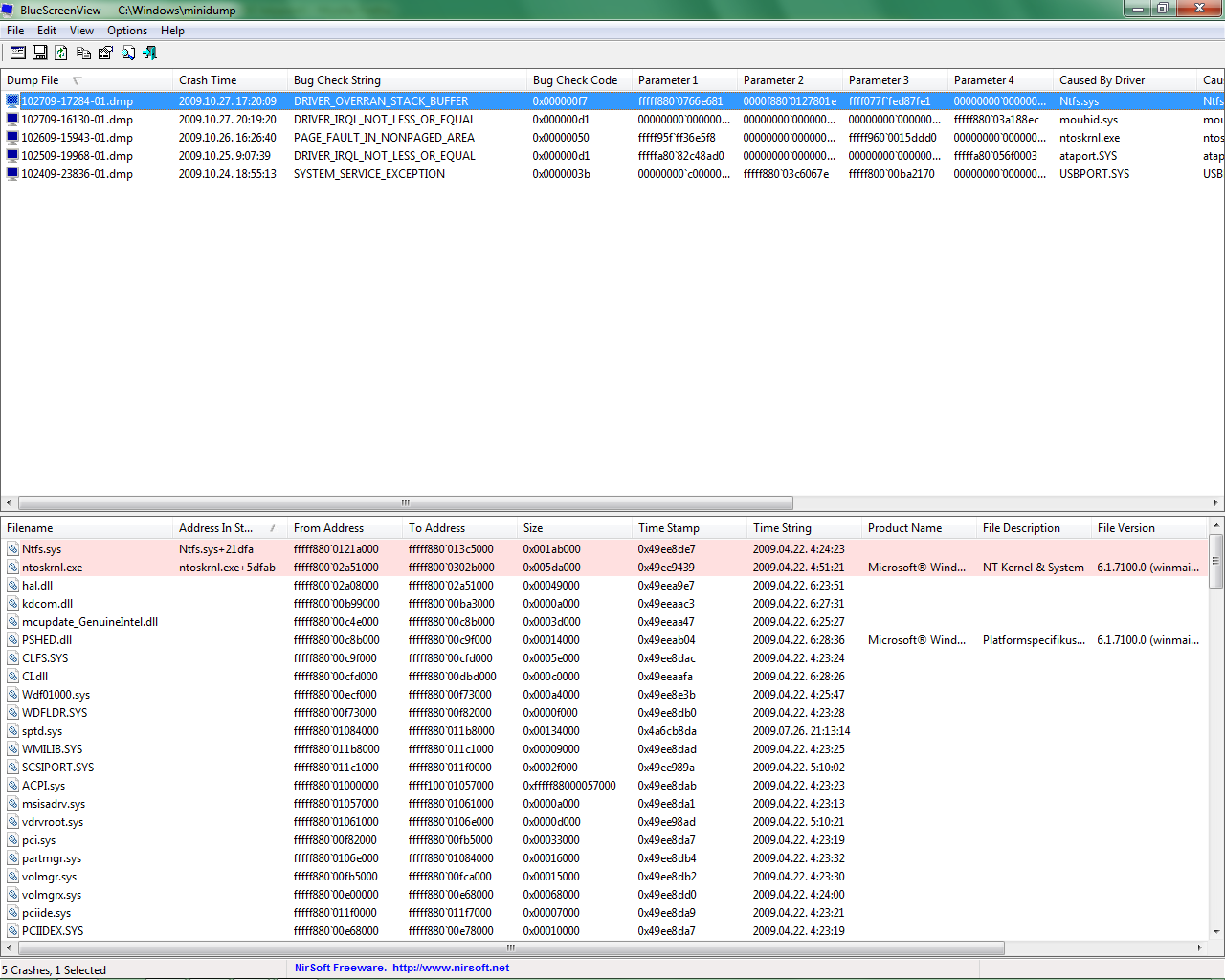Select dump file icon for 102409-23836-01.dmp
This screenshot has width=1225, height=980.
tap(12, 174)
